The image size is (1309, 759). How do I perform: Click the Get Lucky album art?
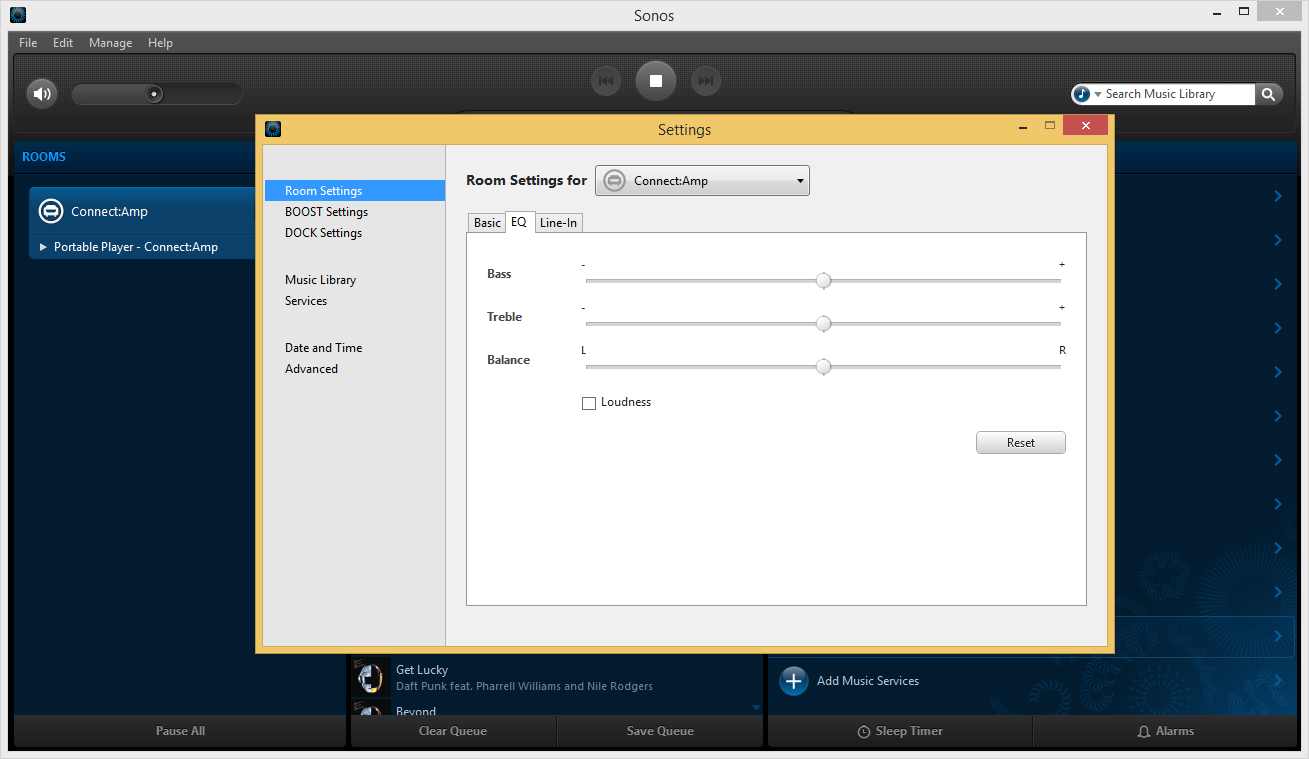click(x=371, y=677)
